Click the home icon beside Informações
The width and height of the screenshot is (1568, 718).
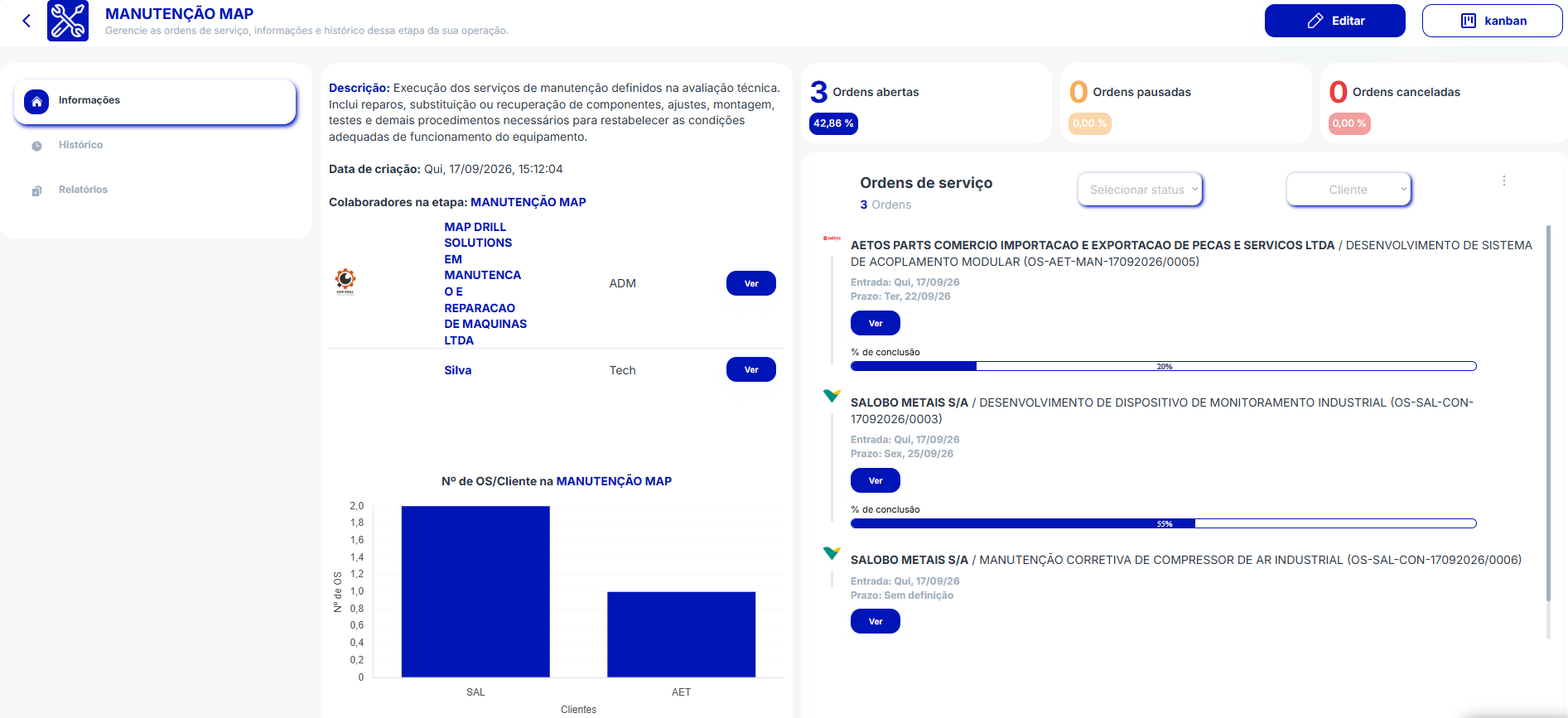tap(36, 101)
